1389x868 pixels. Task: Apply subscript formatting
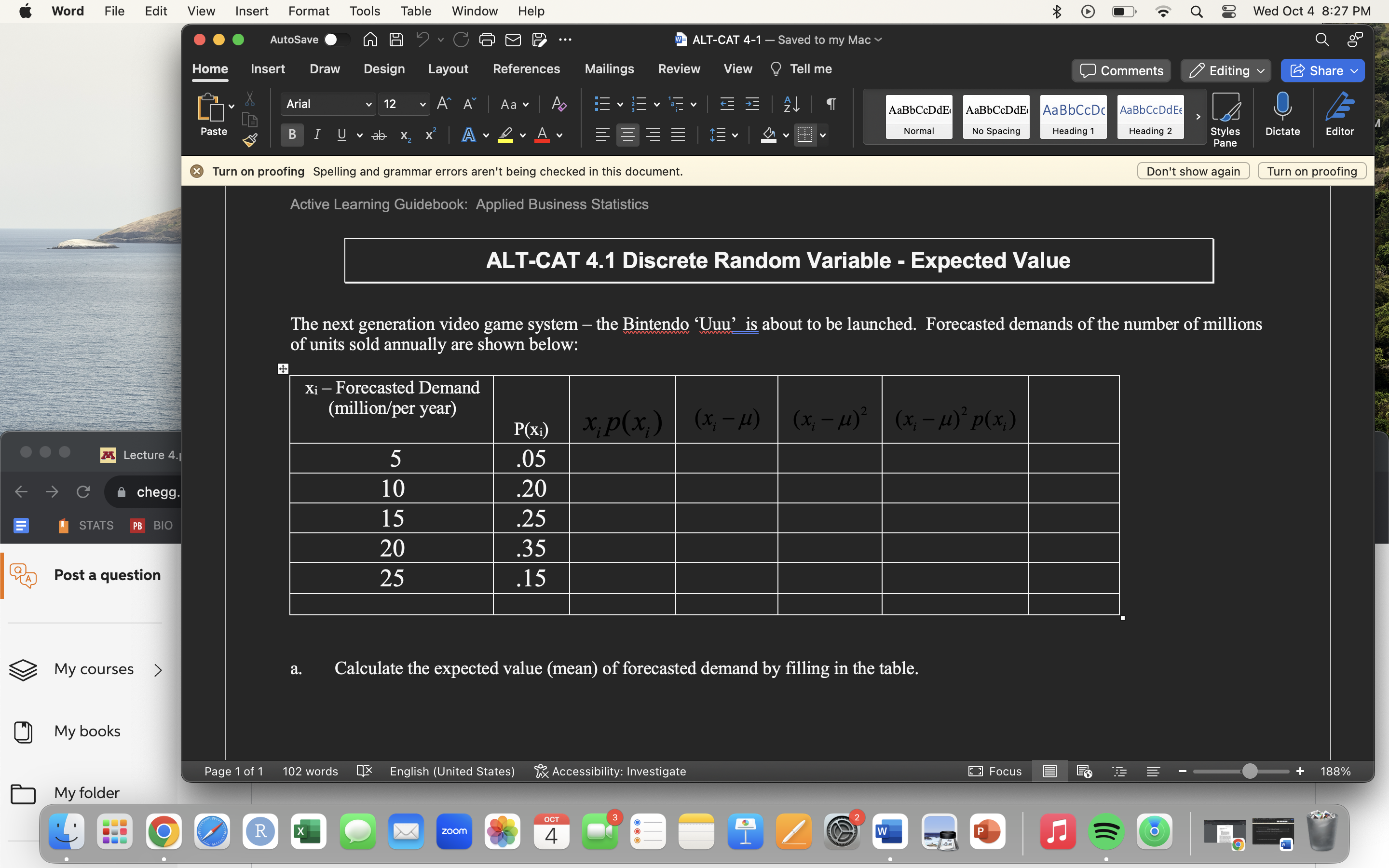[405, 135]
